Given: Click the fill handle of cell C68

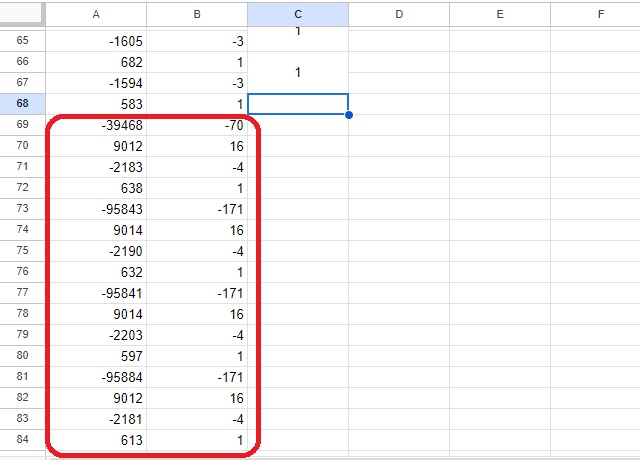Looking at the screenshot, I should pos(348,115).
